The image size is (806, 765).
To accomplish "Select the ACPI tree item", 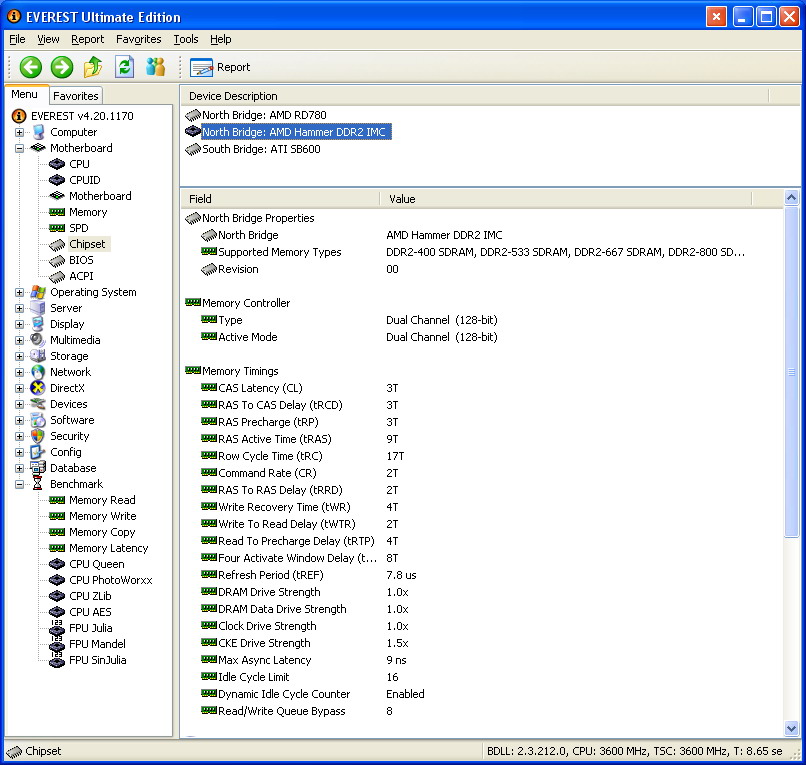I will click(81, 276).
